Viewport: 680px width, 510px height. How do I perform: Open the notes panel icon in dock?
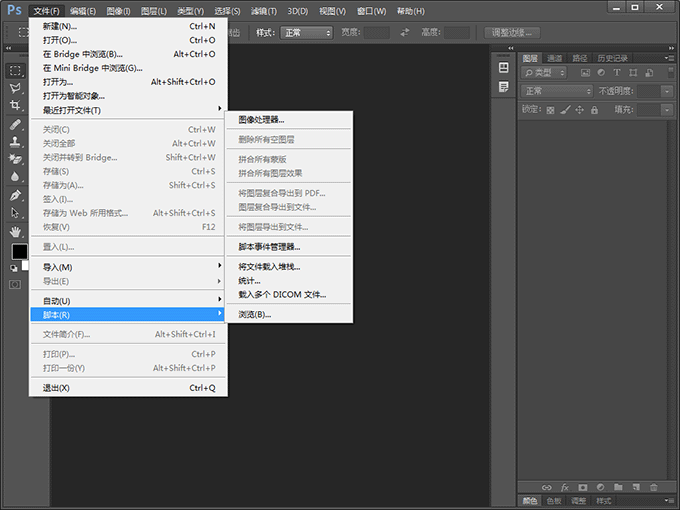[x=503, y=87]
